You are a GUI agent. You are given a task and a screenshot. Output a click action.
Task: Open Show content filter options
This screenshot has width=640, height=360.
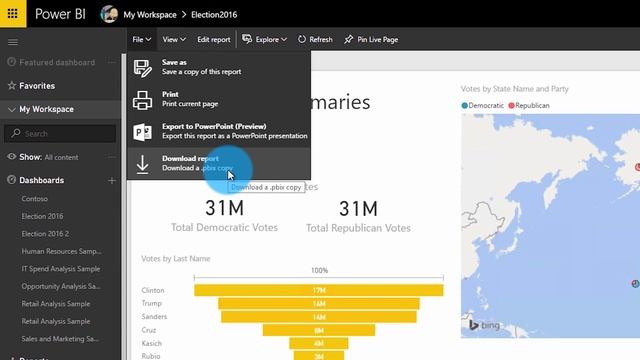click(112, 157)
